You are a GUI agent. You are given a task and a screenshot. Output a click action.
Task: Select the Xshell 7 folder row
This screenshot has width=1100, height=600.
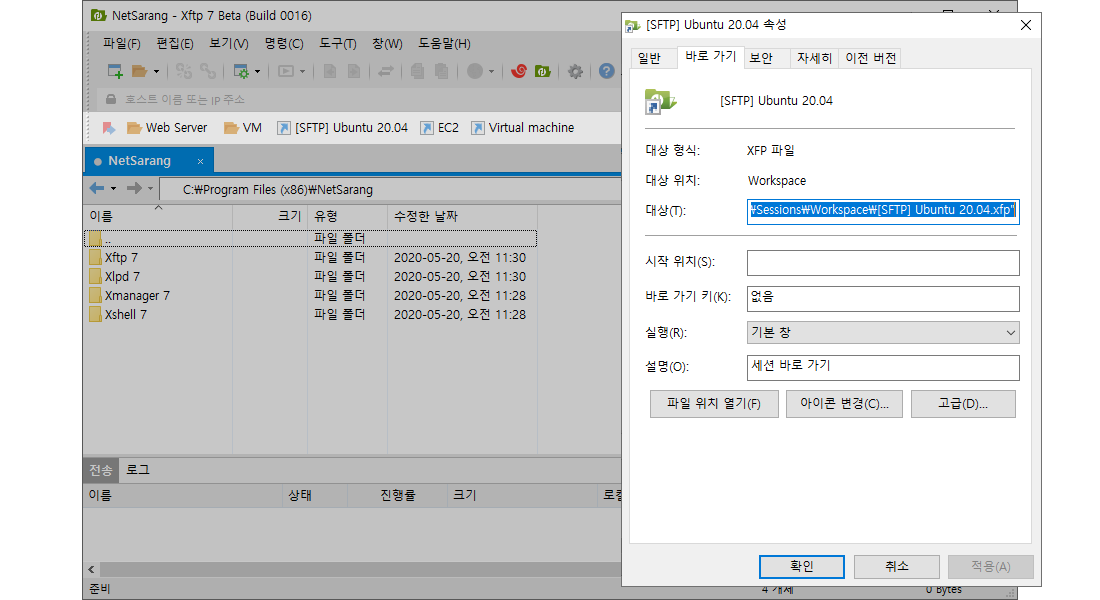(x=310, y=314)
